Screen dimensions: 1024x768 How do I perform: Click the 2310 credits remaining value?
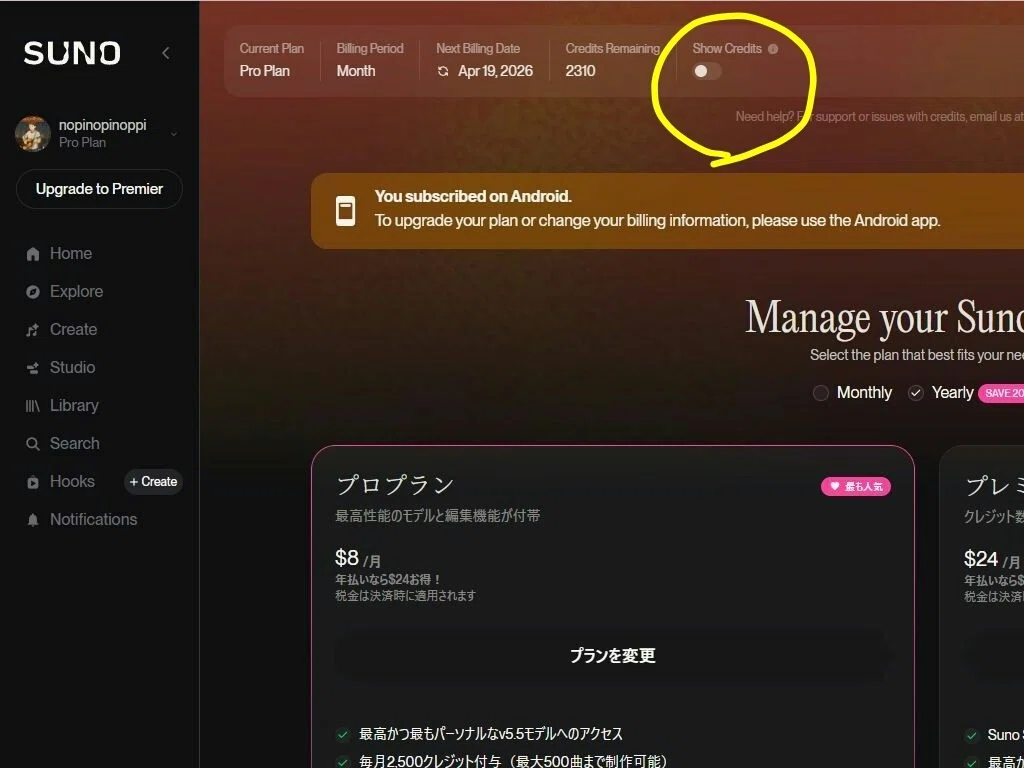pyautogui.click(x=580, y=71)
